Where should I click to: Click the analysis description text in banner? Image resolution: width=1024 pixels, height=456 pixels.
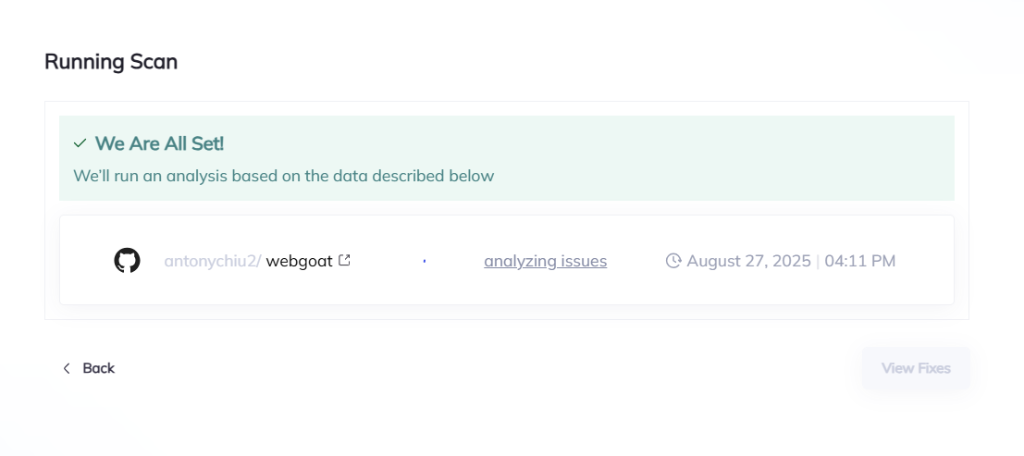point(284,176)
